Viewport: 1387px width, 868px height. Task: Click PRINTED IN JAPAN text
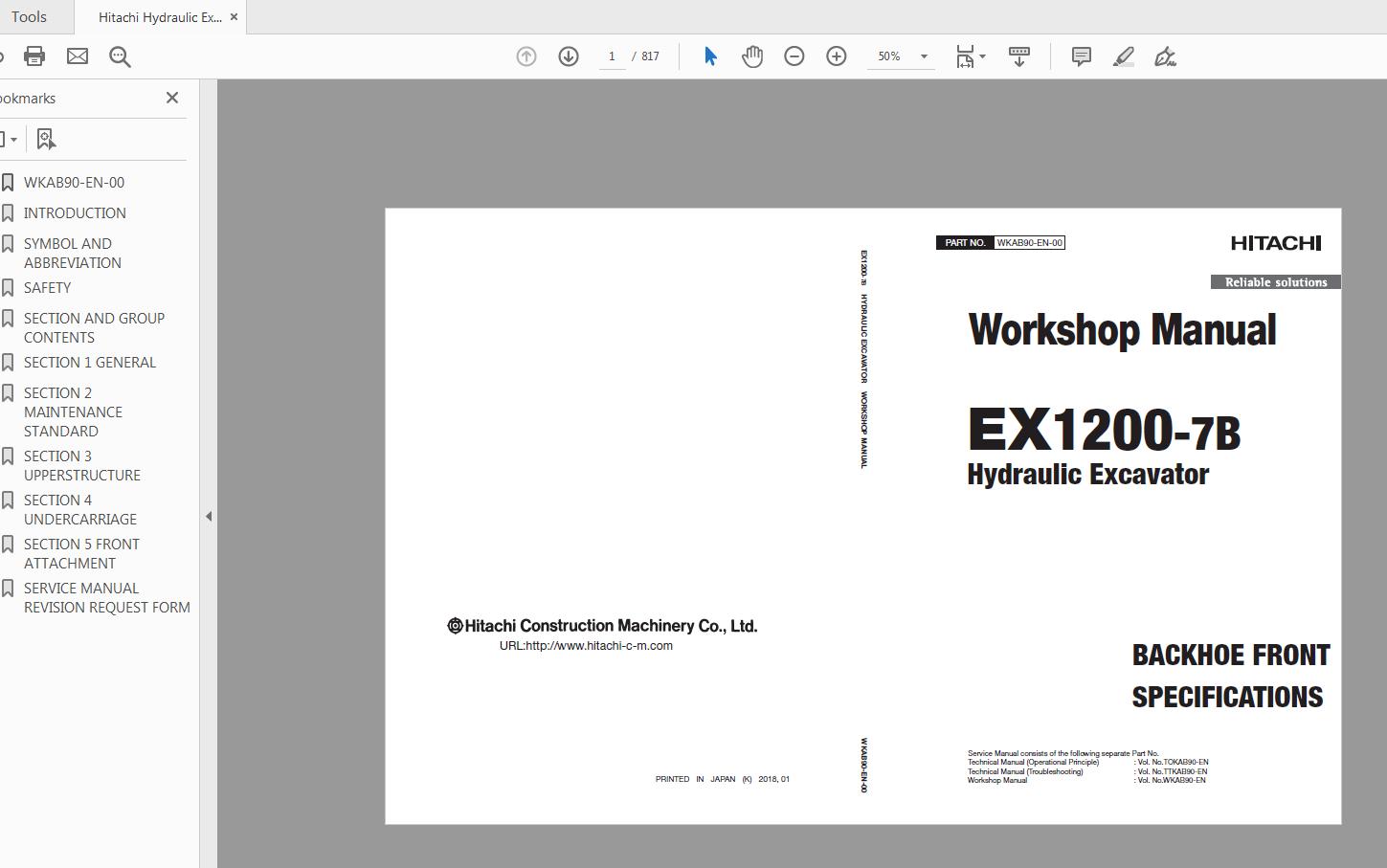[723, 779]
